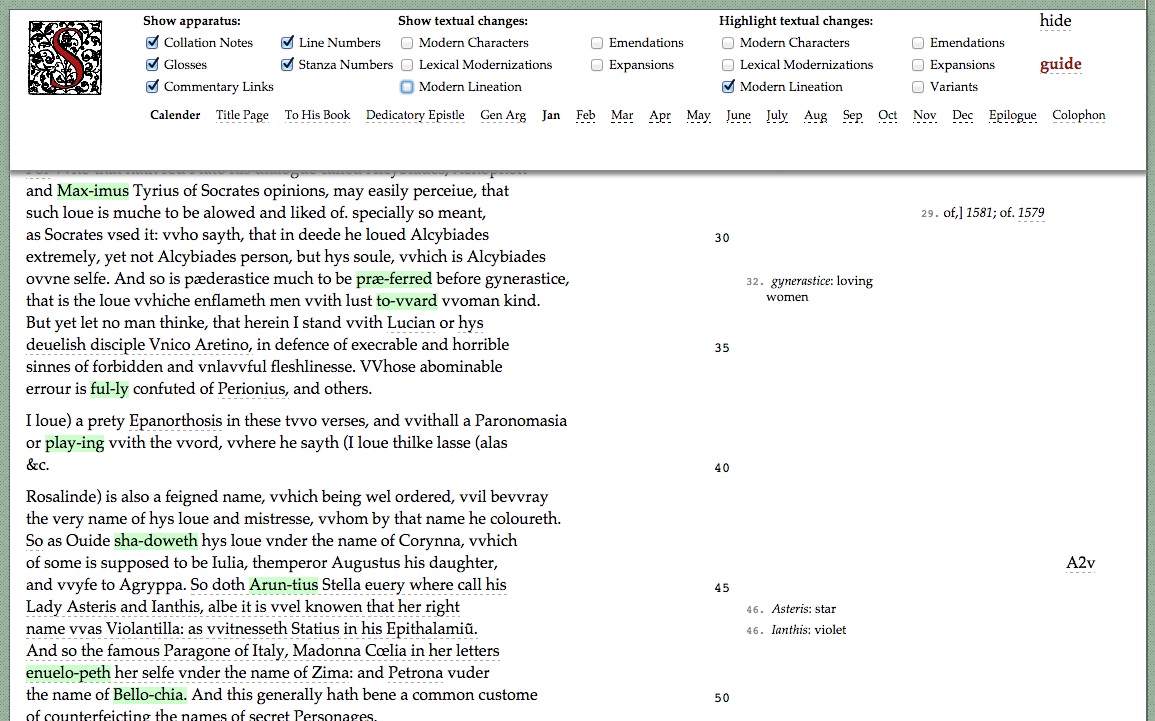
Task: Select the Colophon navigation link
Action: 1078,115
